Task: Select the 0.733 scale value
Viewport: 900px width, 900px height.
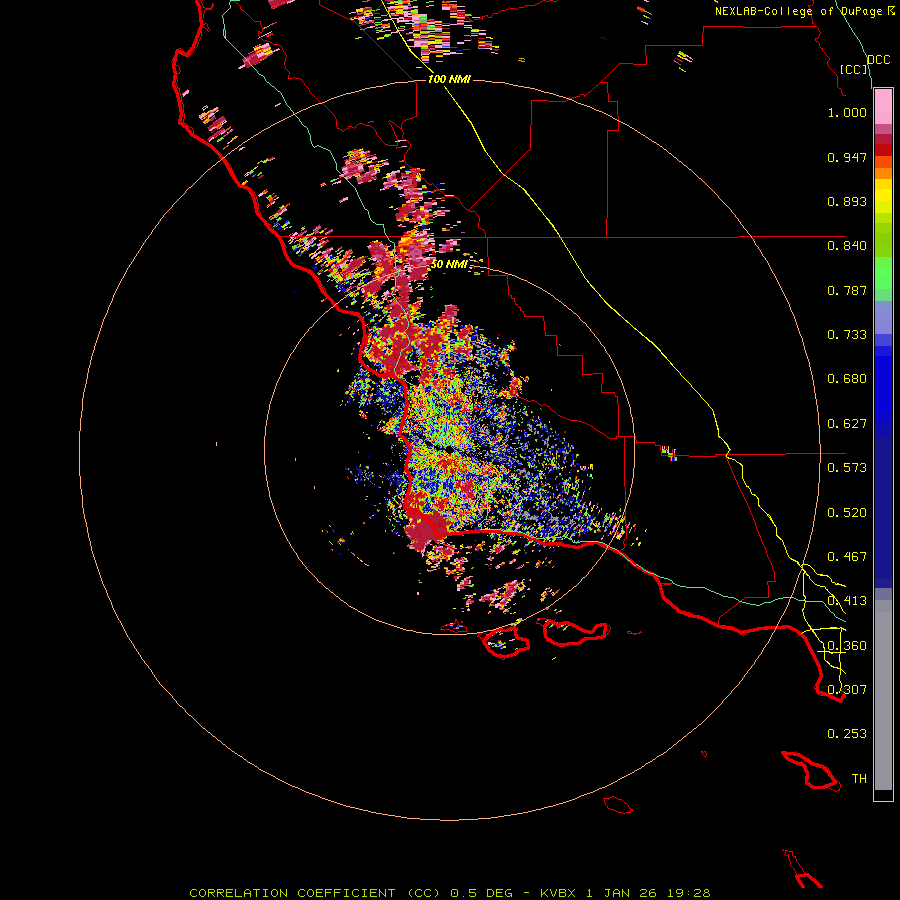Action: tap(847, 335)
